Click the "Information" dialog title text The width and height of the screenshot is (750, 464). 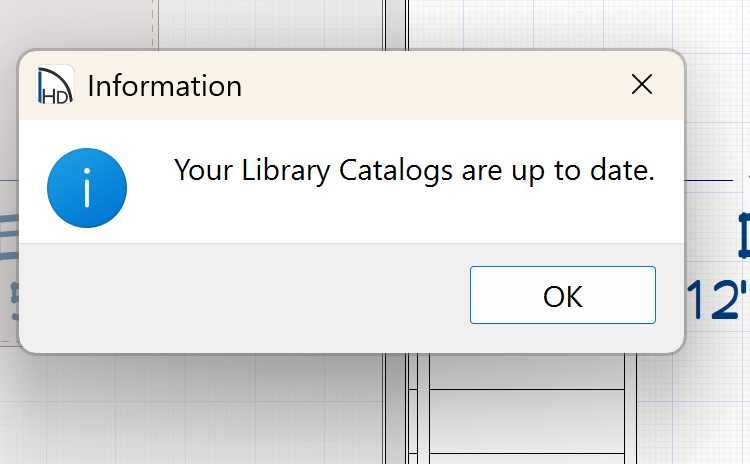pos(164,86)
